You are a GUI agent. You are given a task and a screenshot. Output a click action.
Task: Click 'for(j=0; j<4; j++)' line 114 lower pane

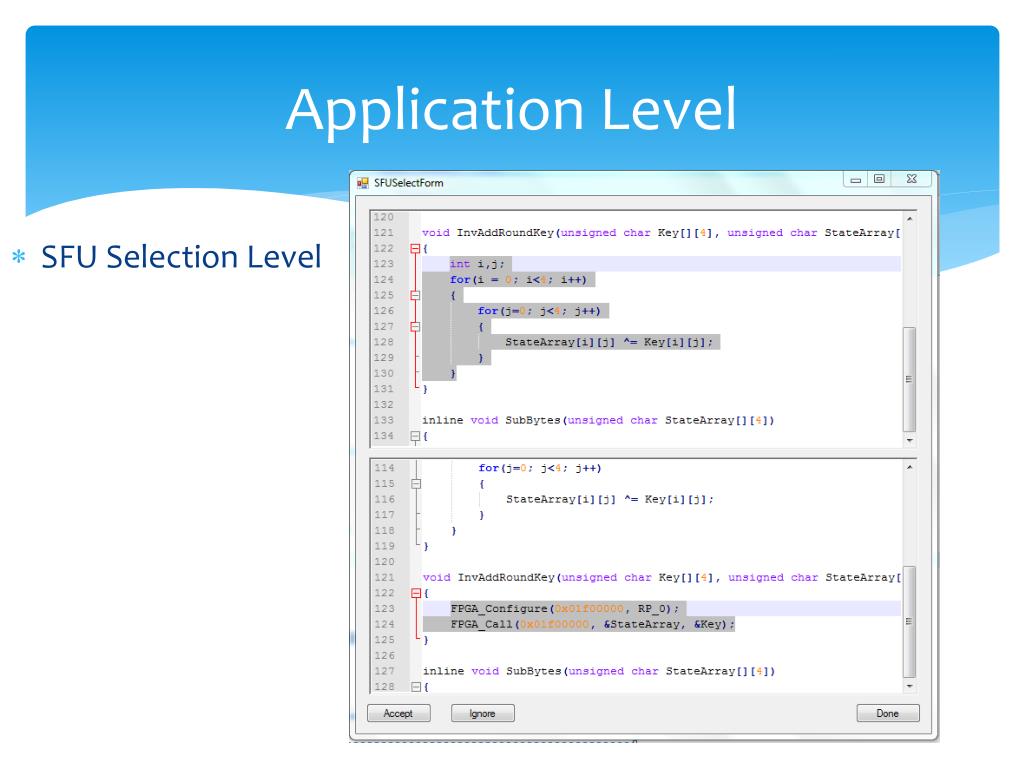click(539, 468)
